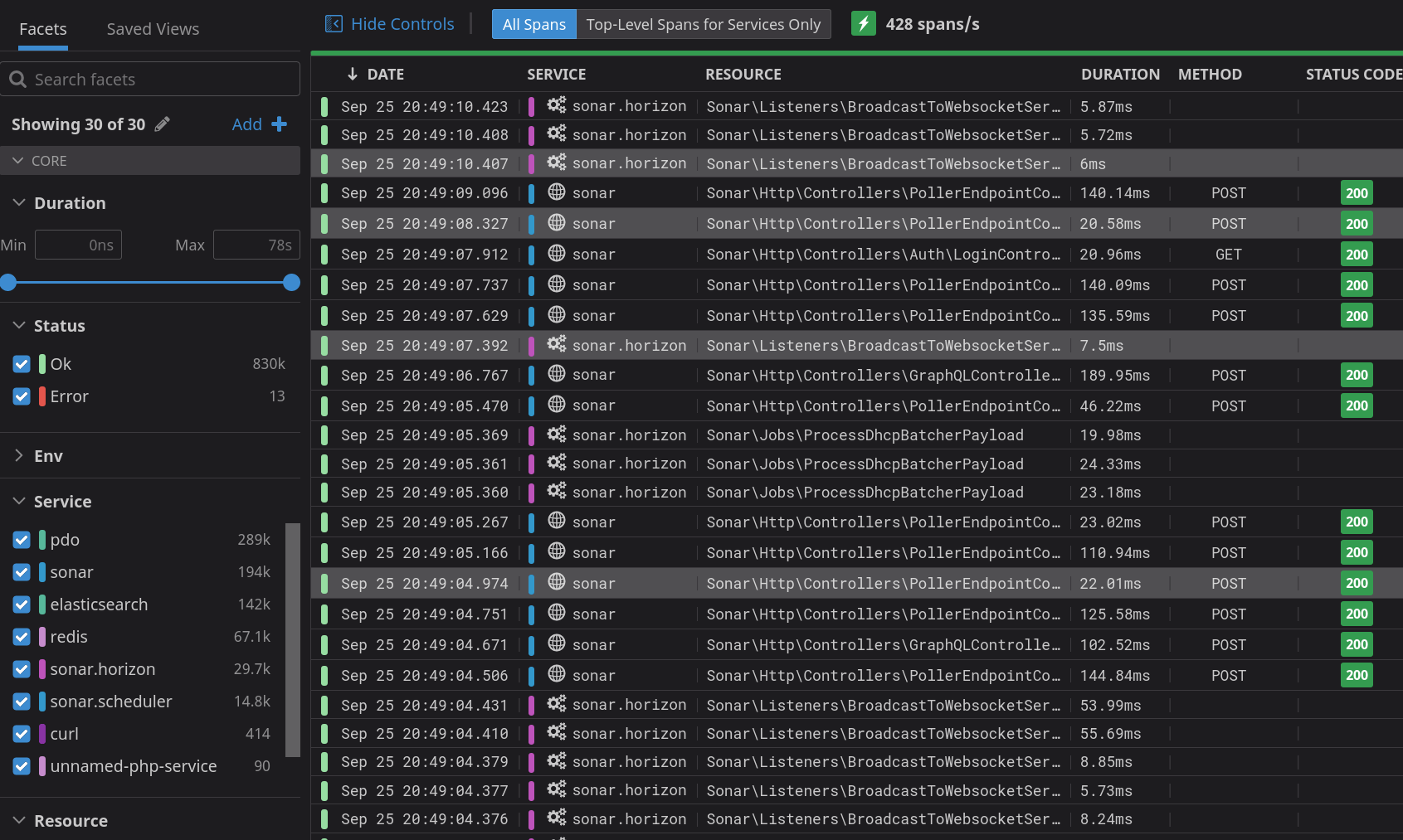This screenshot has width=1403, height=840.
Task: Click the duration slider minimum handle
Action: tap(8, 283)
